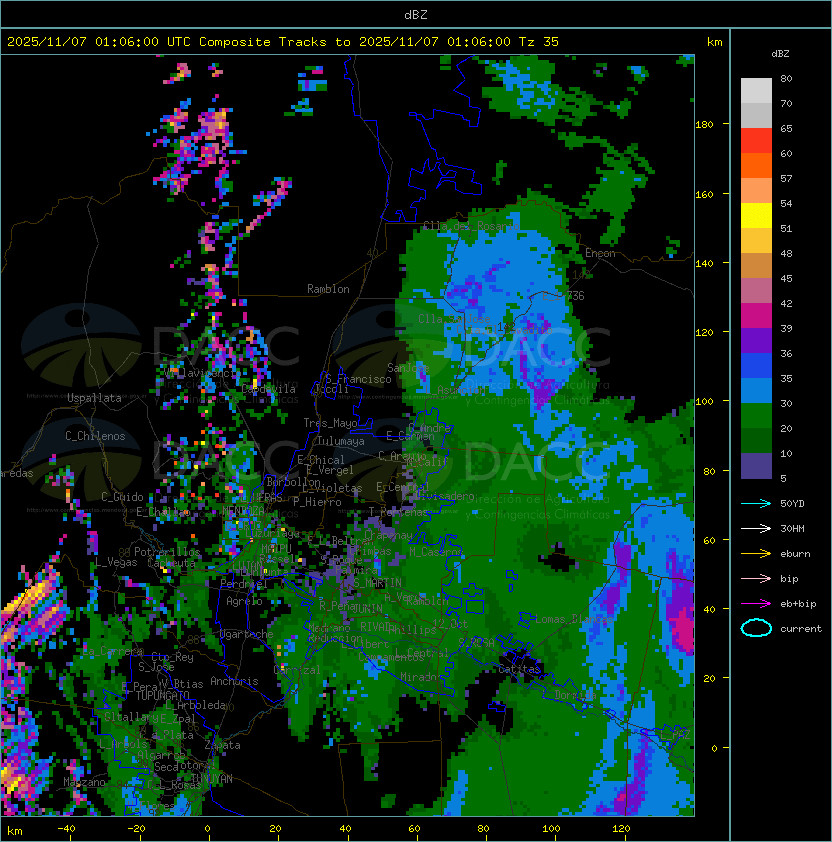Click the 'Uspallata' map label
This screenshot has height=842, width=832.
tap(94, 398)
